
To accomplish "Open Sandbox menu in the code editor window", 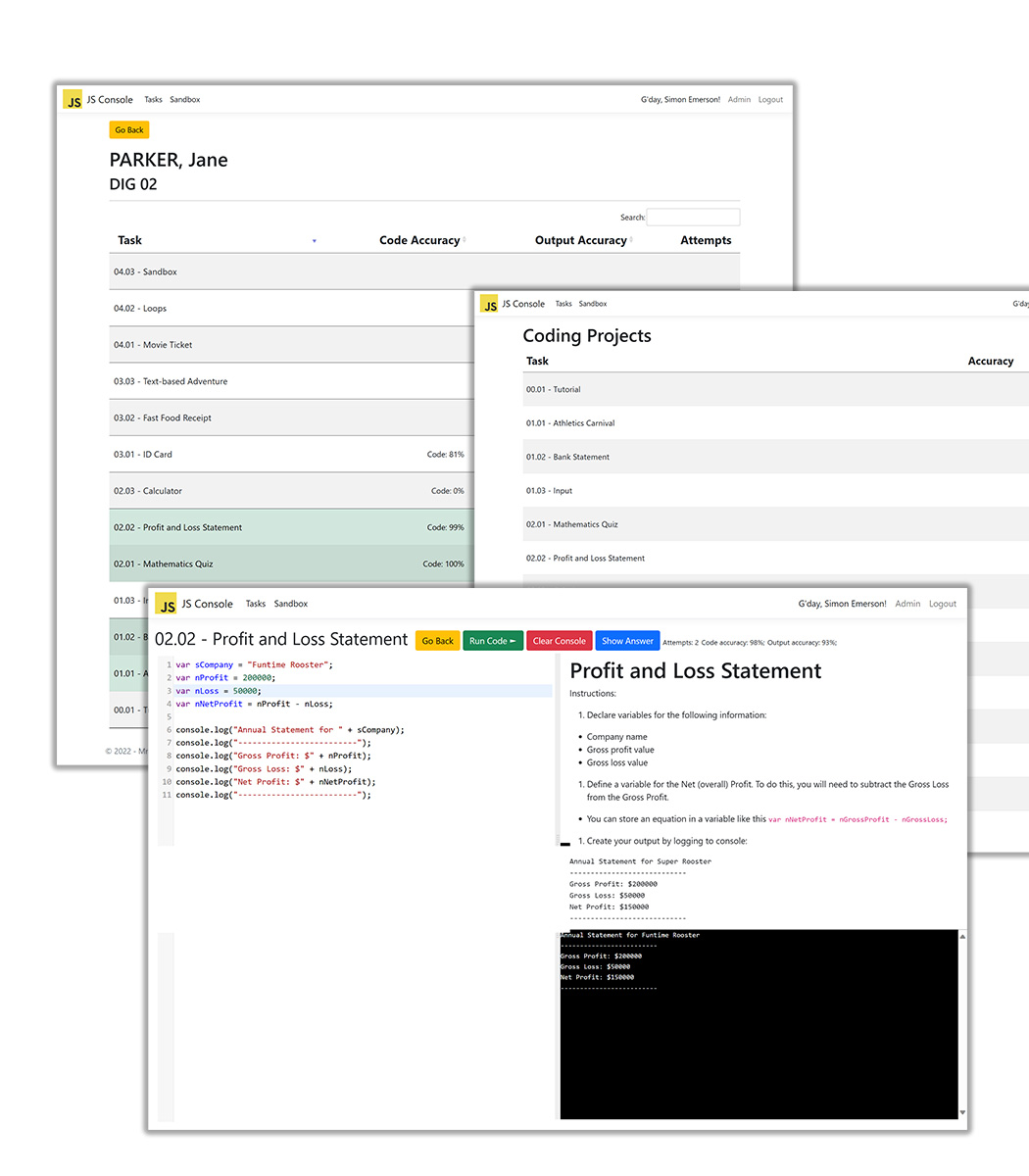I will pyautogui.click(x=291, y=604).
